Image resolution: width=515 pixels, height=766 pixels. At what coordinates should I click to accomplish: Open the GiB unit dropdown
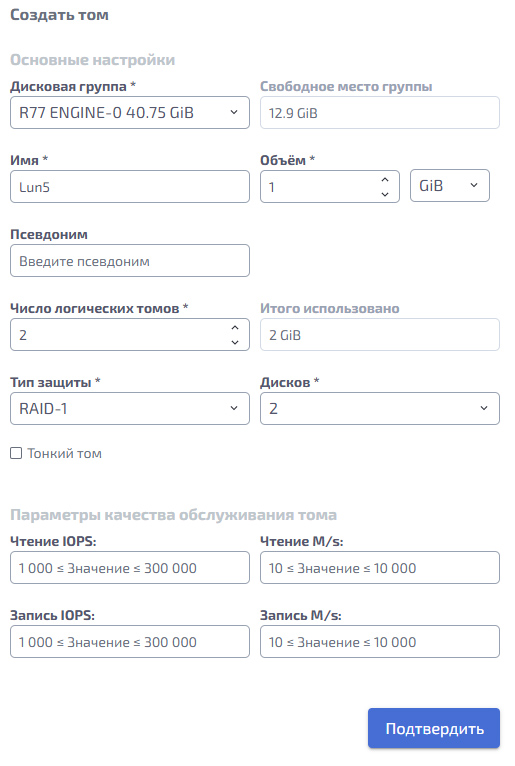click(x=450, y=186)
